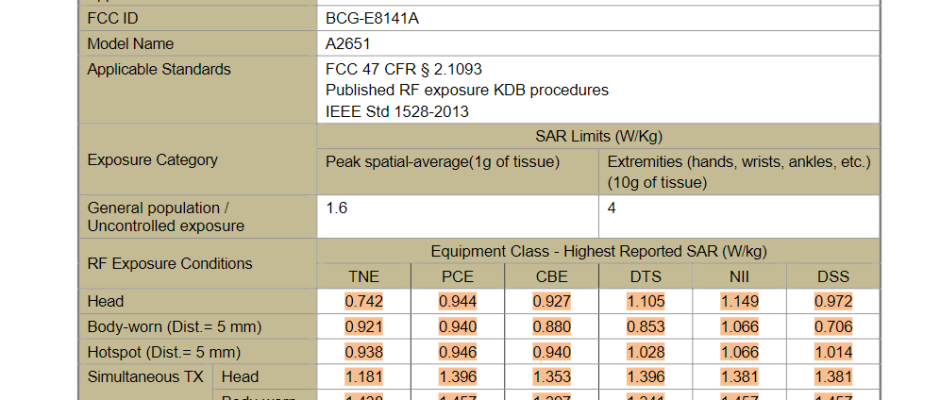
Task: Select Body-worn DSS value 0.706
Action: pos(833,327)
